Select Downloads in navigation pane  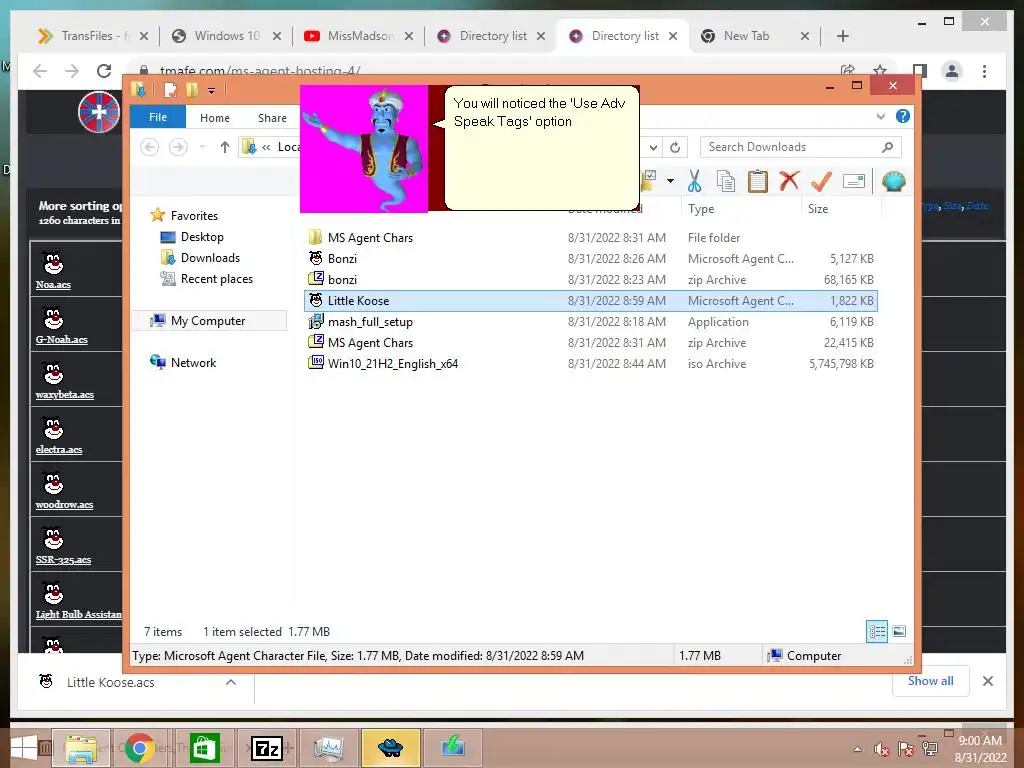[x=210, y=257]
